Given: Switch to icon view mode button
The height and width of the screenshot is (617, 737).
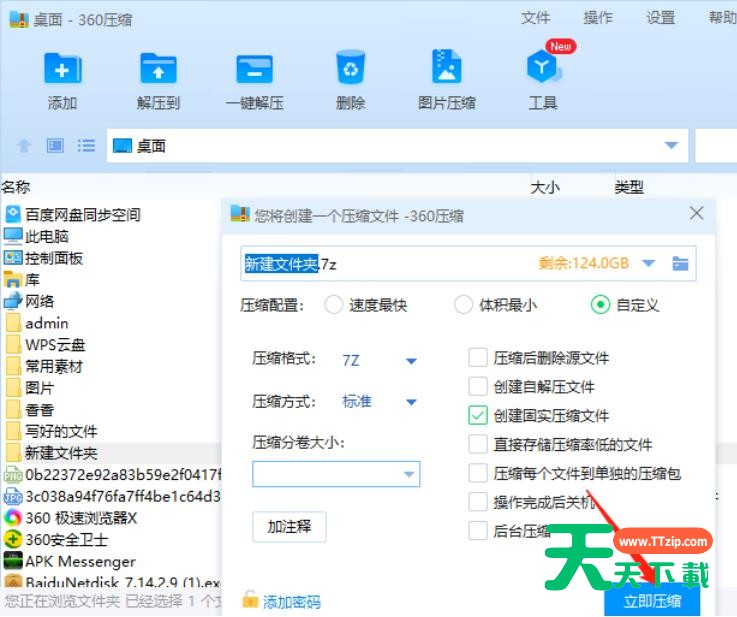Looking at the screenshot, I should 55,146.
